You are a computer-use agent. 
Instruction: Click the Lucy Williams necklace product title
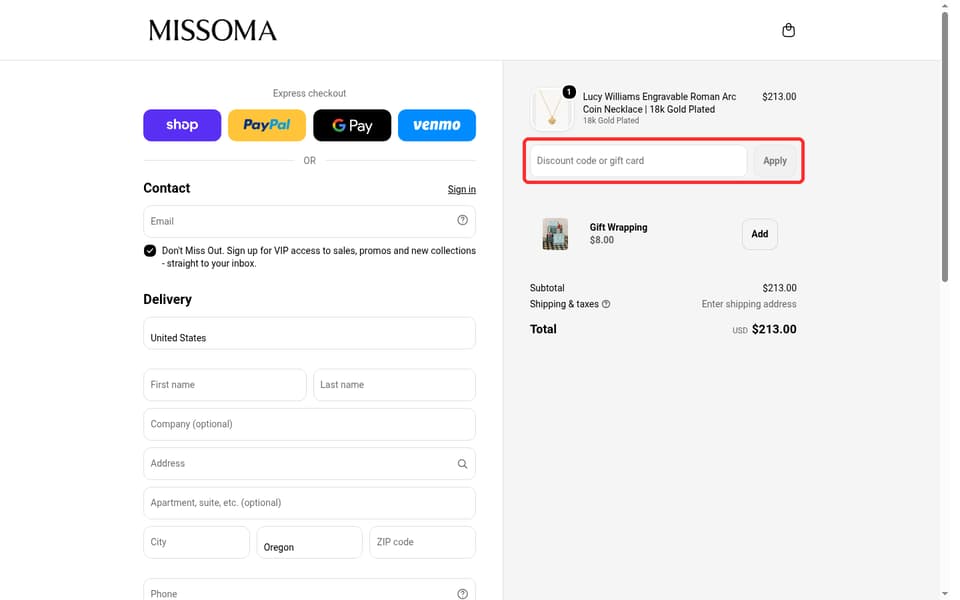659,103
